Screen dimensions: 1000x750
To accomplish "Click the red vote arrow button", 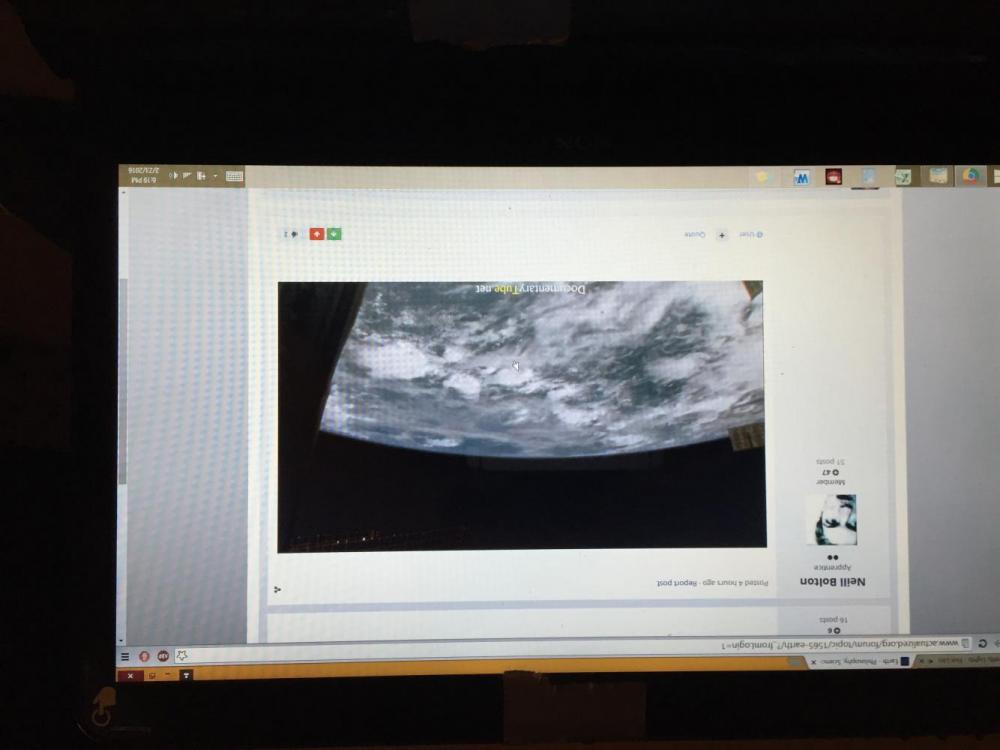I will tap(317, 234).
